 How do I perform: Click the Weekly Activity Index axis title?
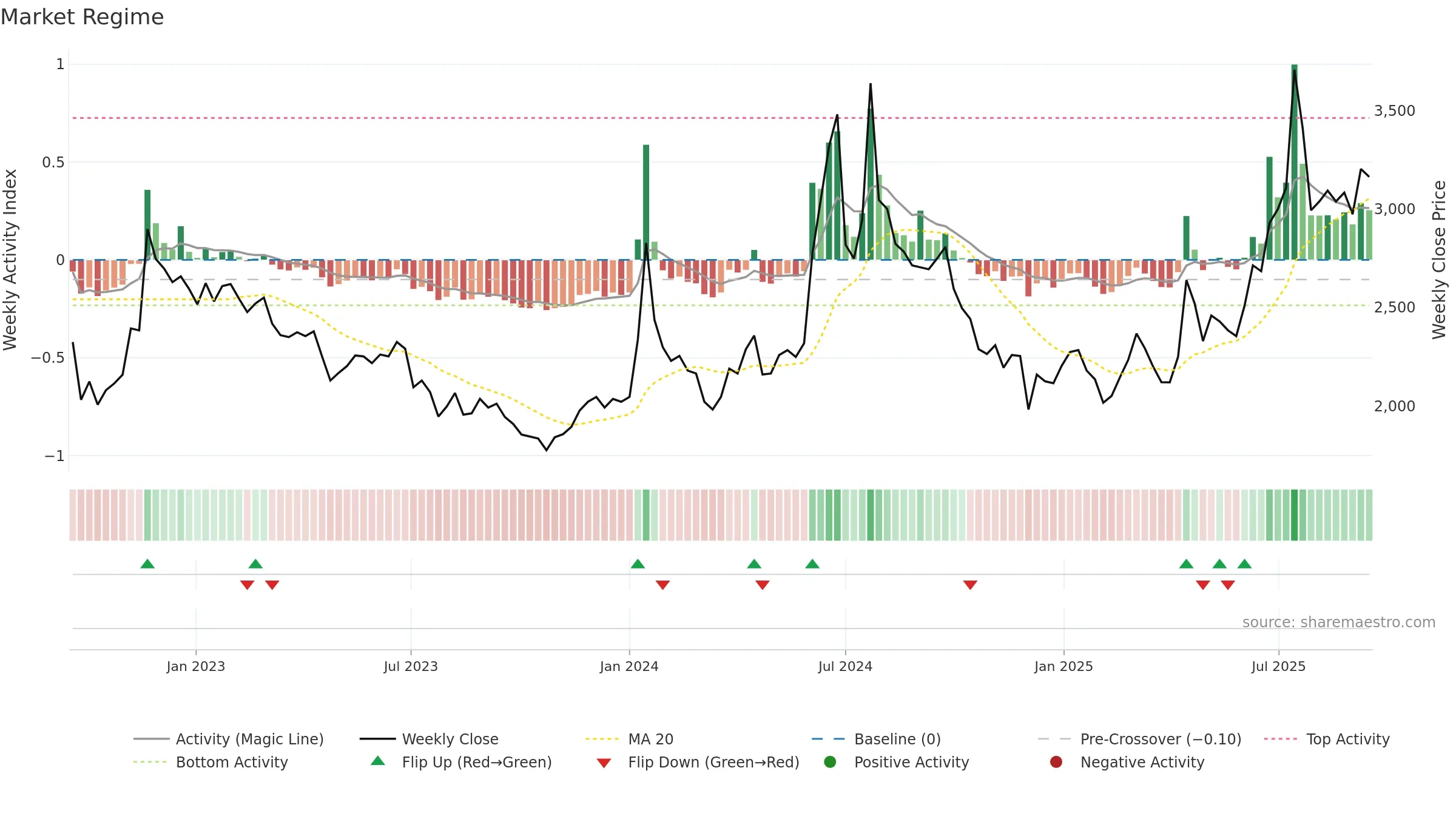(10, 260)
